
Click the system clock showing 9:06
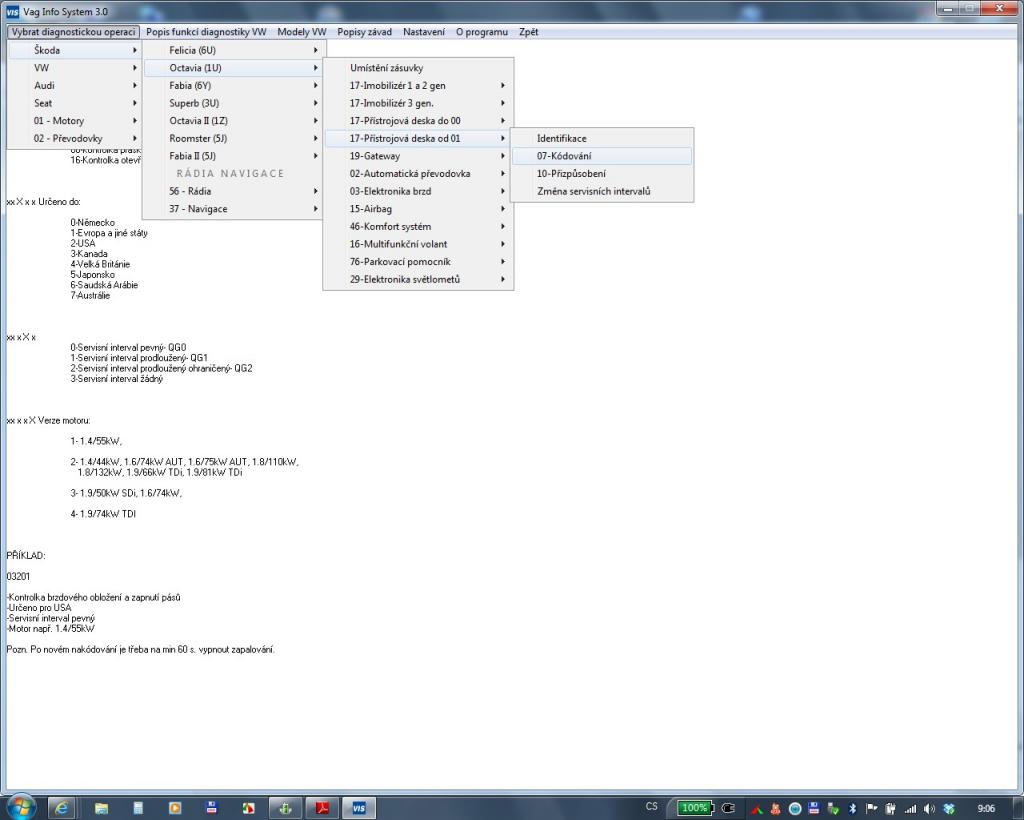(x=986, y=809)
